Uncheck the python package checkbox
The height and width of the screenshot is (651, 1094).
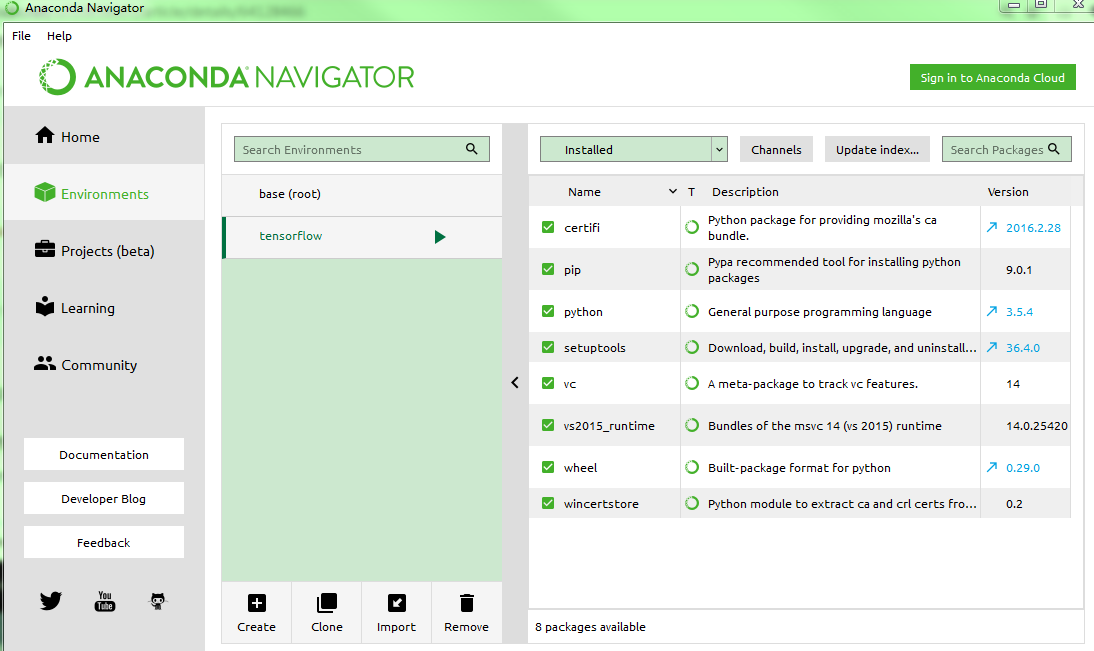[x=548, y=311]
